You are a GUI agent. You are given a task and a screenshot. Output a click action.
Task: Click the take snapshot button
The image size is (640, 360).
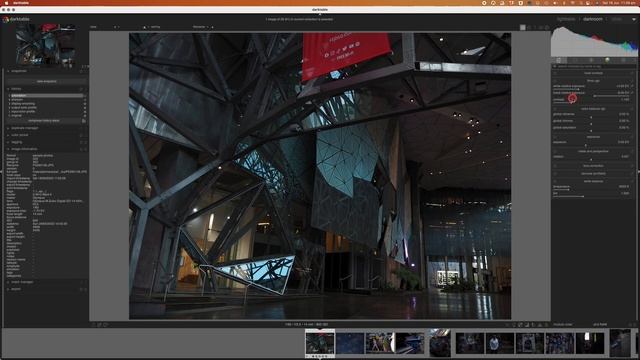pyautogui.click(x=47, y=81)
